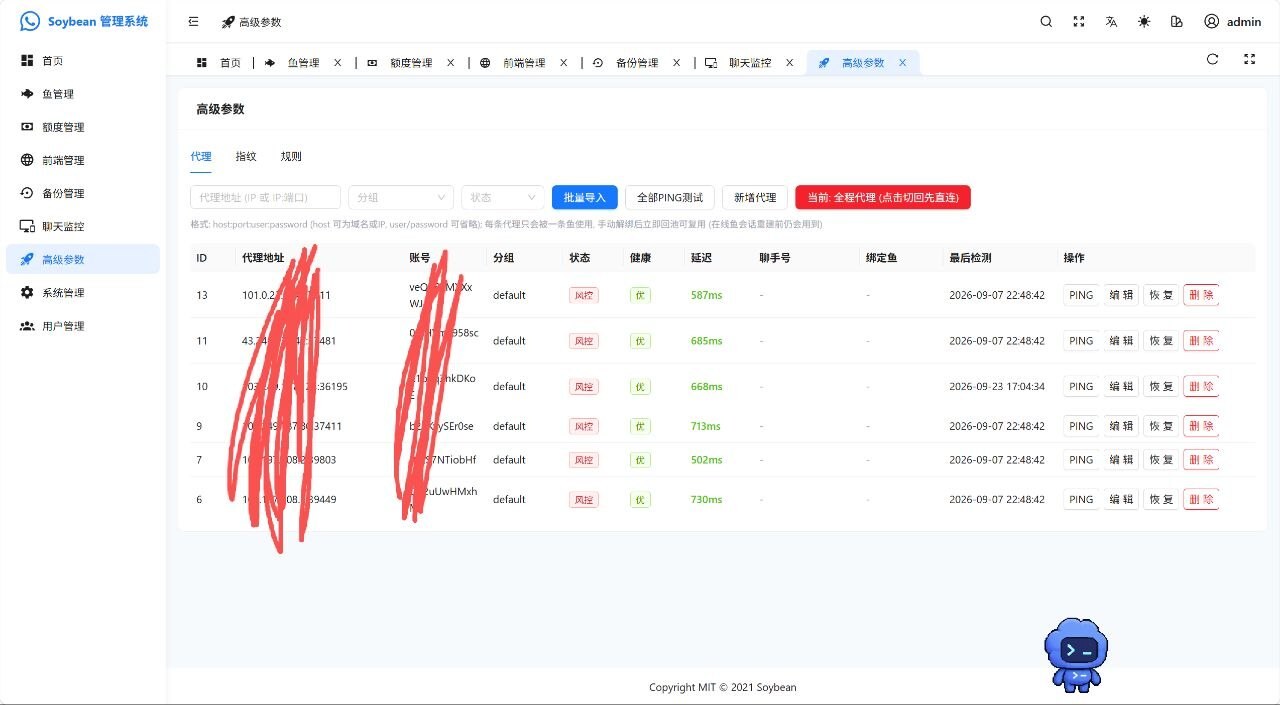Screen dimensions: 1280x705
Task: Click the reload page icon in tab bar
Action: click(1212, 59)
